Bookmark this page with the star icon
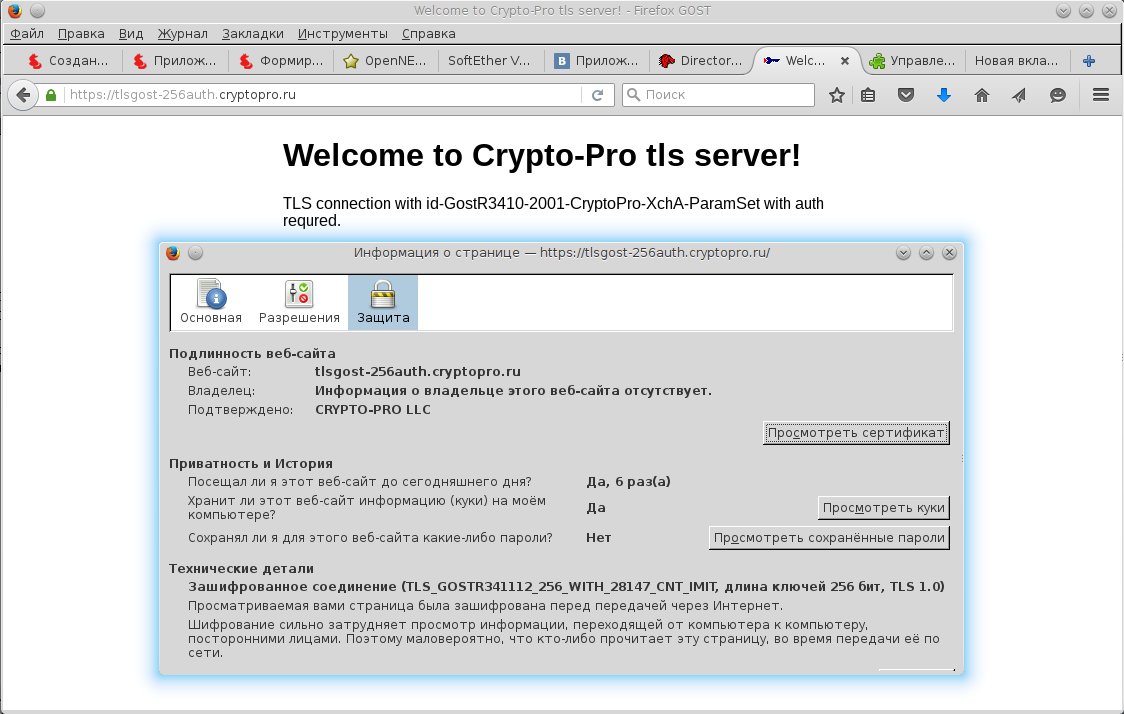 coord(837,95)
